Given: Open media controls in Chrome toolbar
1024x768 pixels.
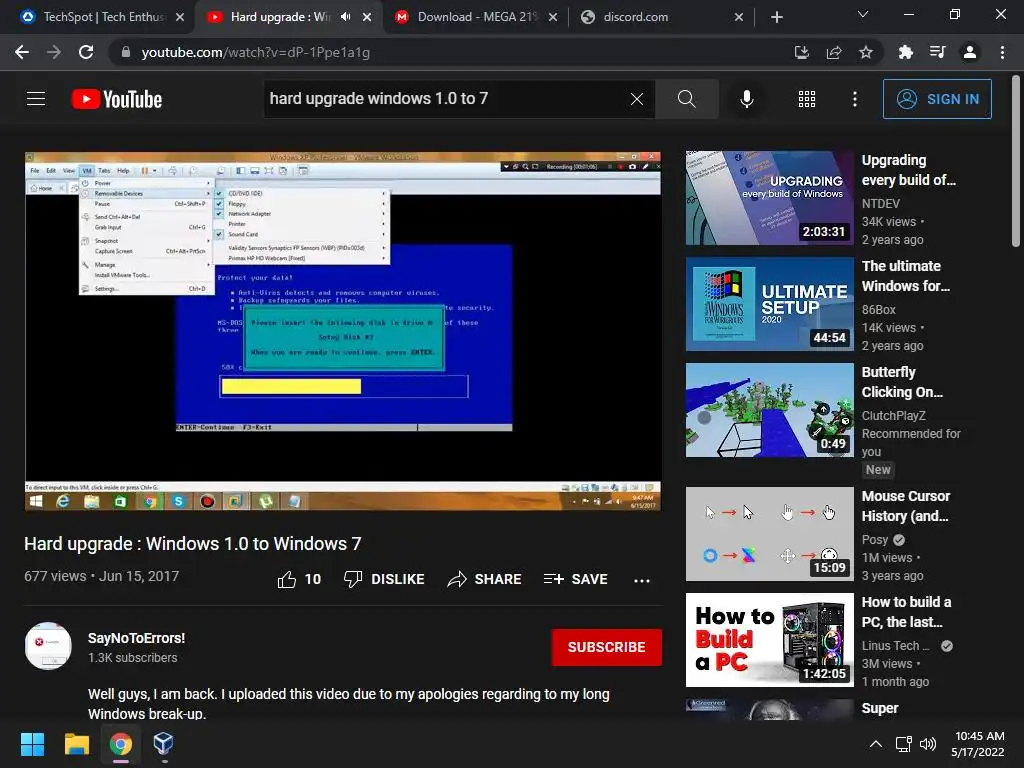Looking at the screenshot, I should pos(937,52).
